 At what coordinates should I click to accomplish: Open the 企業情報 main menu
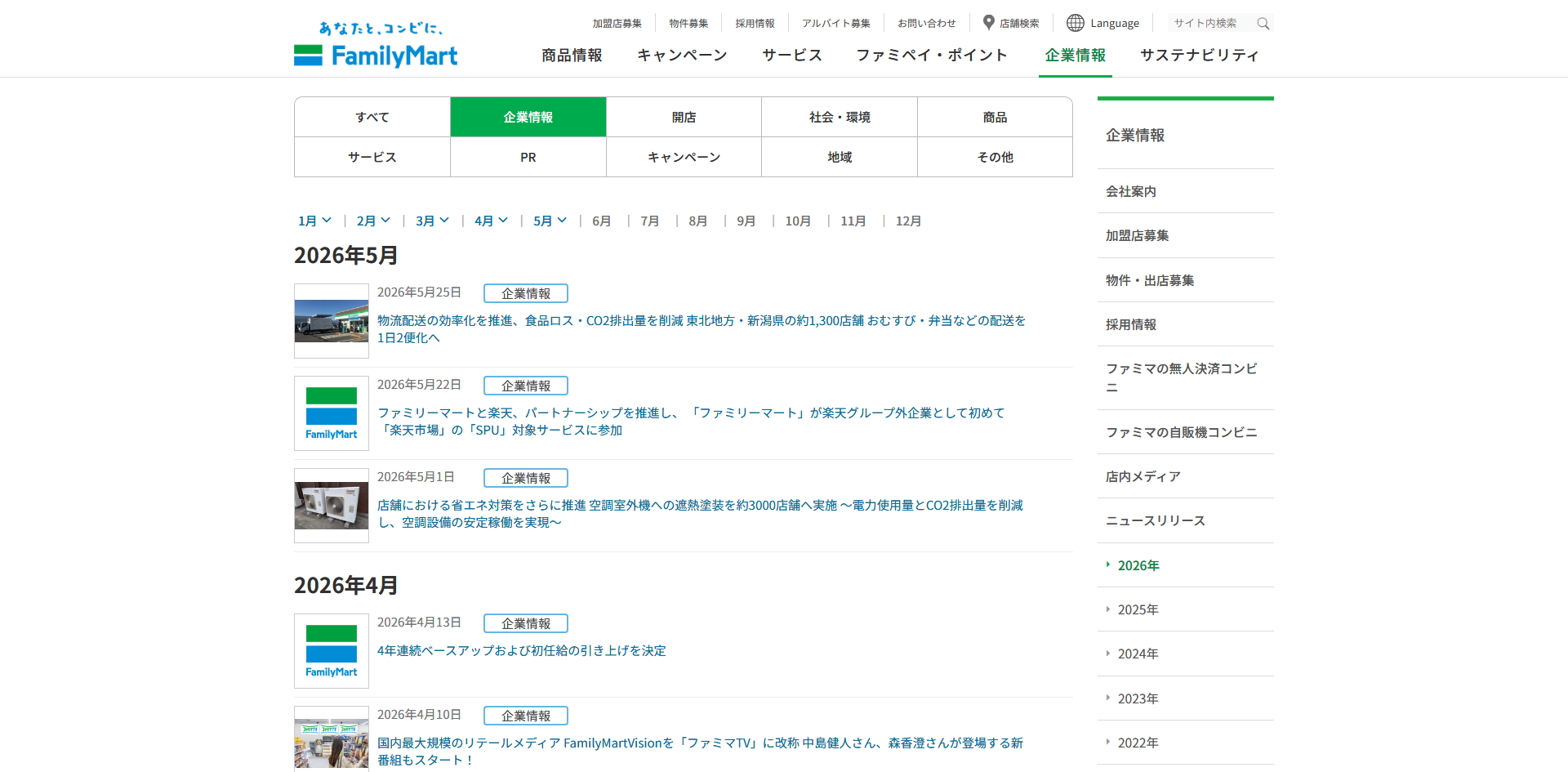(1076, 55)
